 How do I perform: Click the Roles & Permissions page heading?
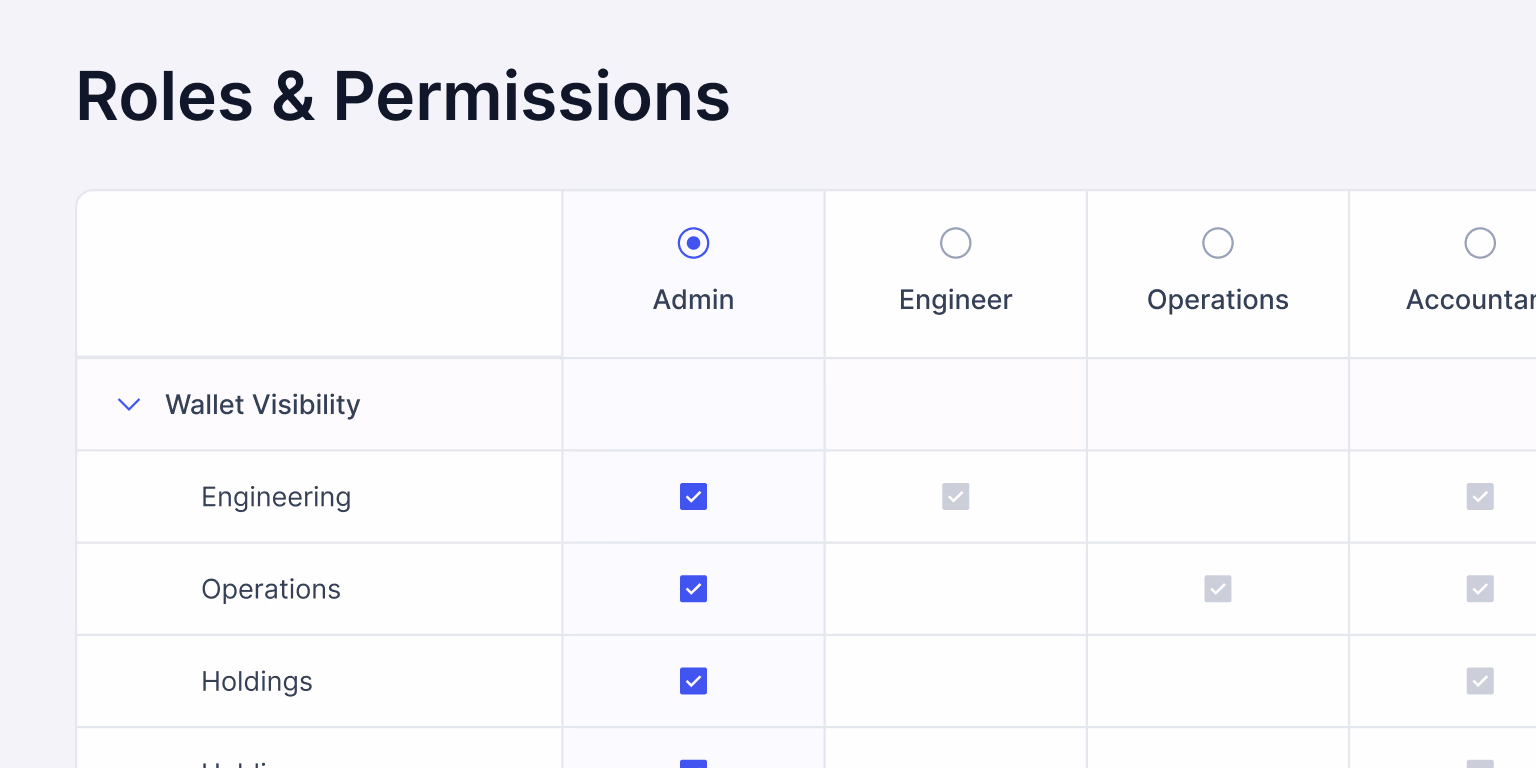[403, 97]
